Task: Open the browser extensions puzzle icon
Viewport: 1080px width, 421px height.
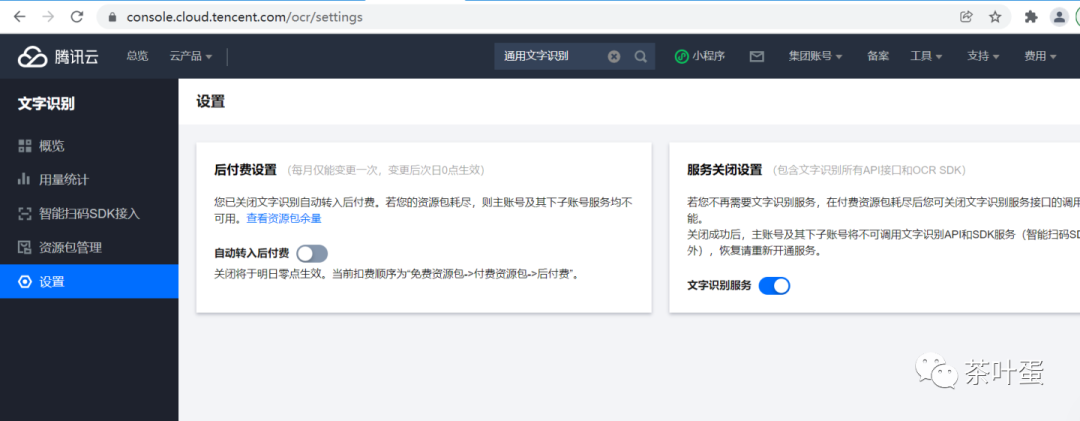Action: [x=1031, y=17]
